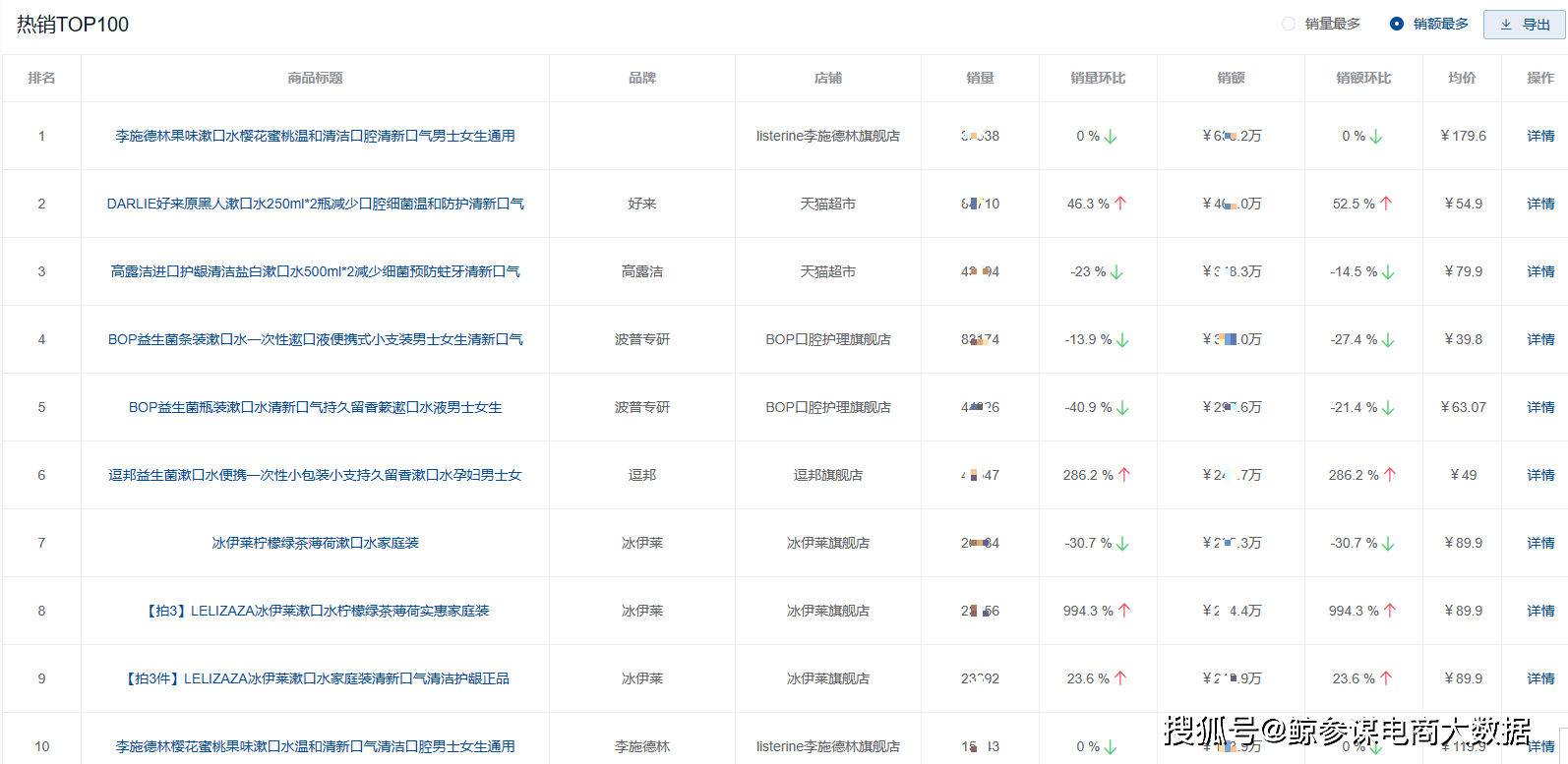Click BOP口腔护理旗舰店 in rank 4 row
Image resolution: width=1568 pixels, height=764 pixels.
tap(828, 339)
